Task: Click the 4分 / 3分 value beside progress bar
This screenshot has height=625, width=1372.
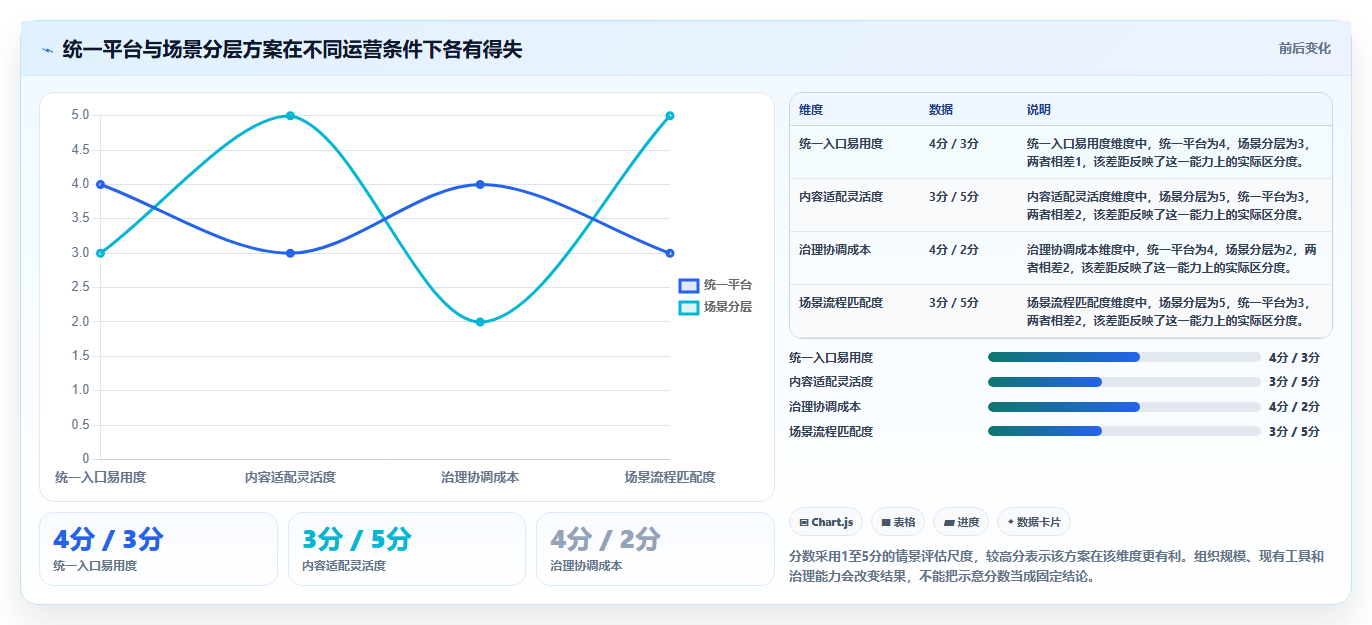Action: [1294, 357]
